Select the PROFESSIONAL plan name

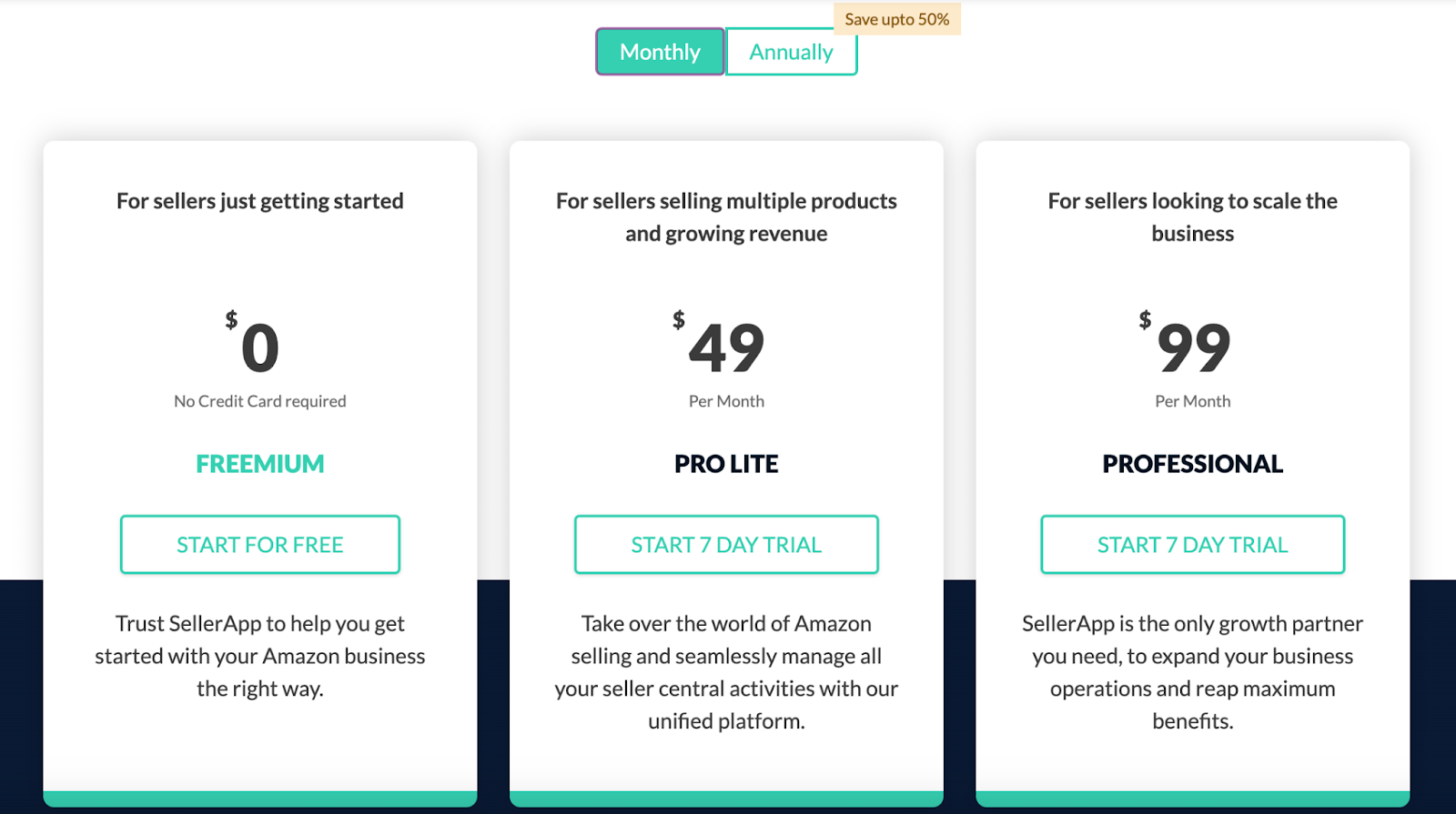(1192, 464)
